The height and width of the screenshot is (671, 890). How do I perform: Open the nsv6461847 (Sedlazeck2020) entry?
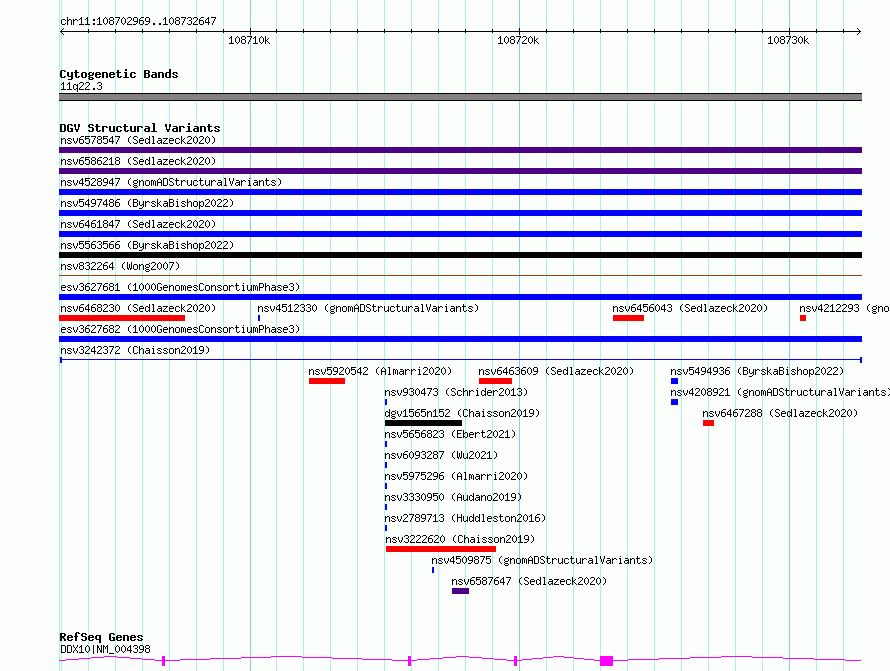tap(138, 224)
